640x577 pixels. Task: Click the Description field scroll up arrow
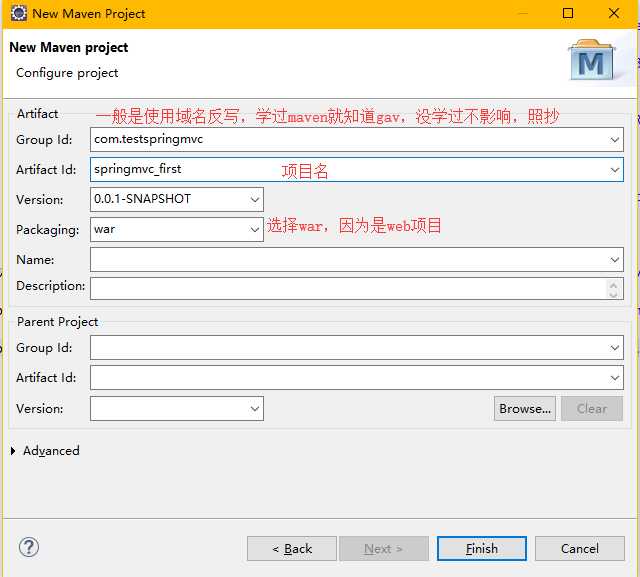click(x=613, y=284)
